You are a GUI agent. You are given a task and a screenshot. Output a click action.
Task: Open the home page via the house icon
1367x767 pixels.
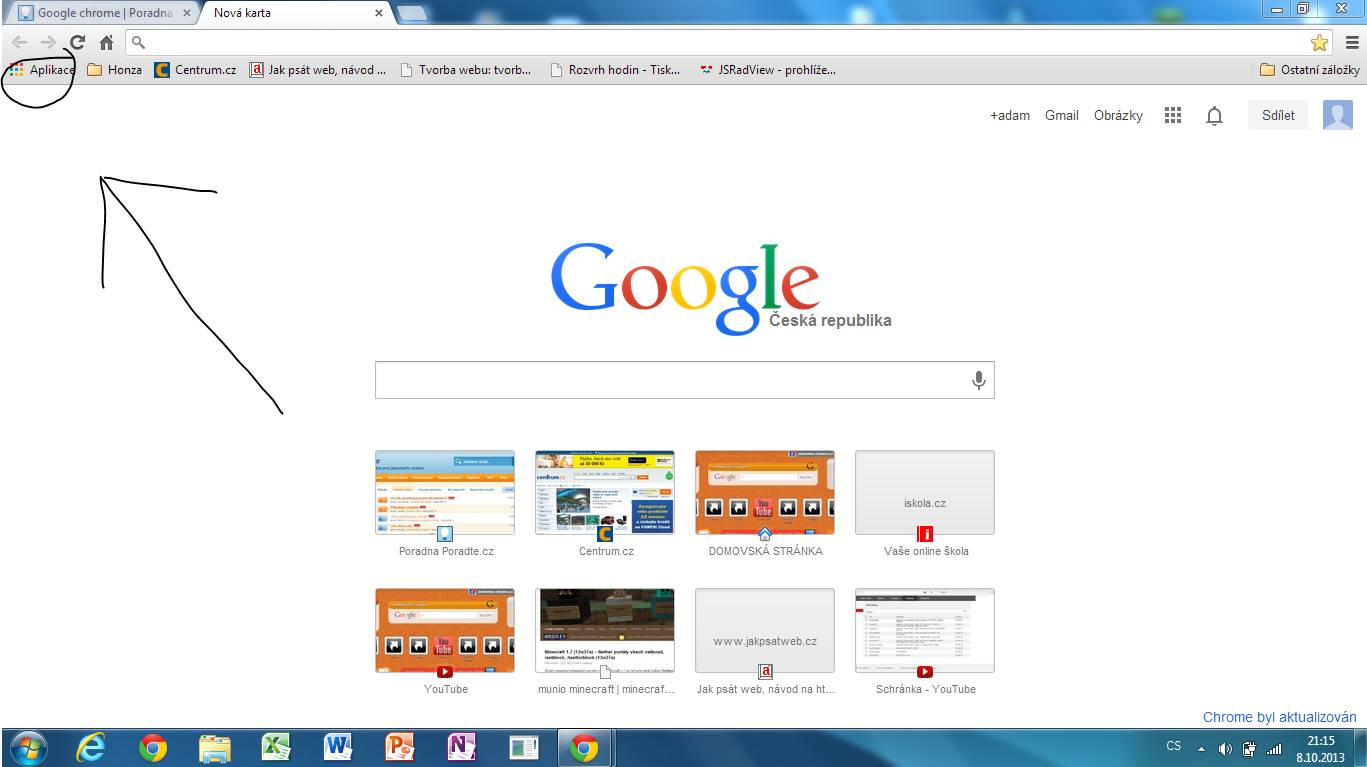[x=106, y=43]
